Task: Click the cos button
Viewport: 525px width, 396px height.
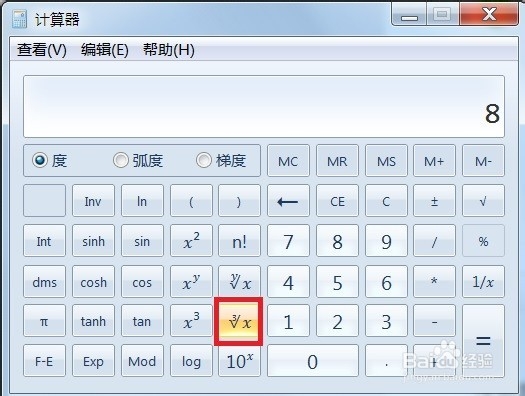Action: click(x=142, y=282)
